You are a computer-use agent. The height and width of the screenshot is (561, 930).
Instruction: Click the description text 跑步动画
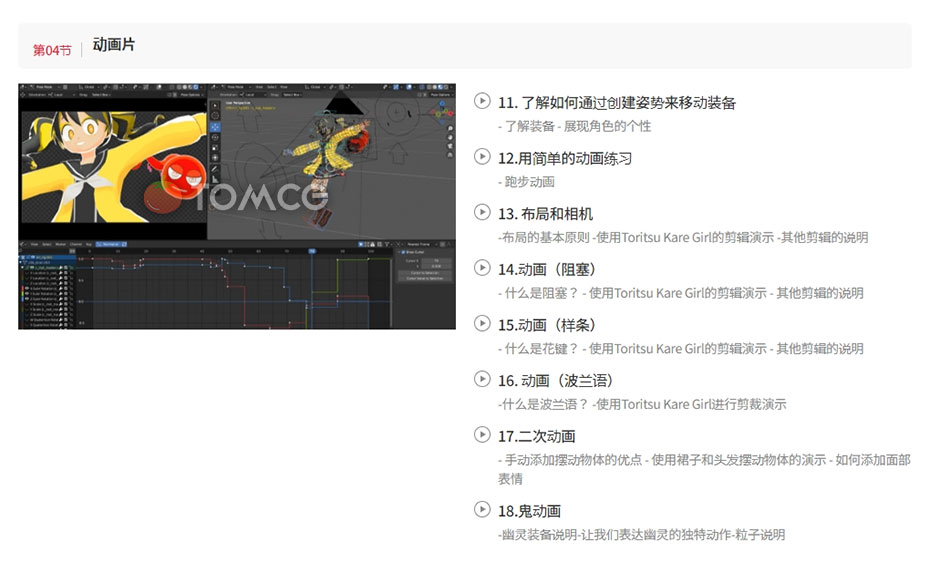[x=526, y=182]
